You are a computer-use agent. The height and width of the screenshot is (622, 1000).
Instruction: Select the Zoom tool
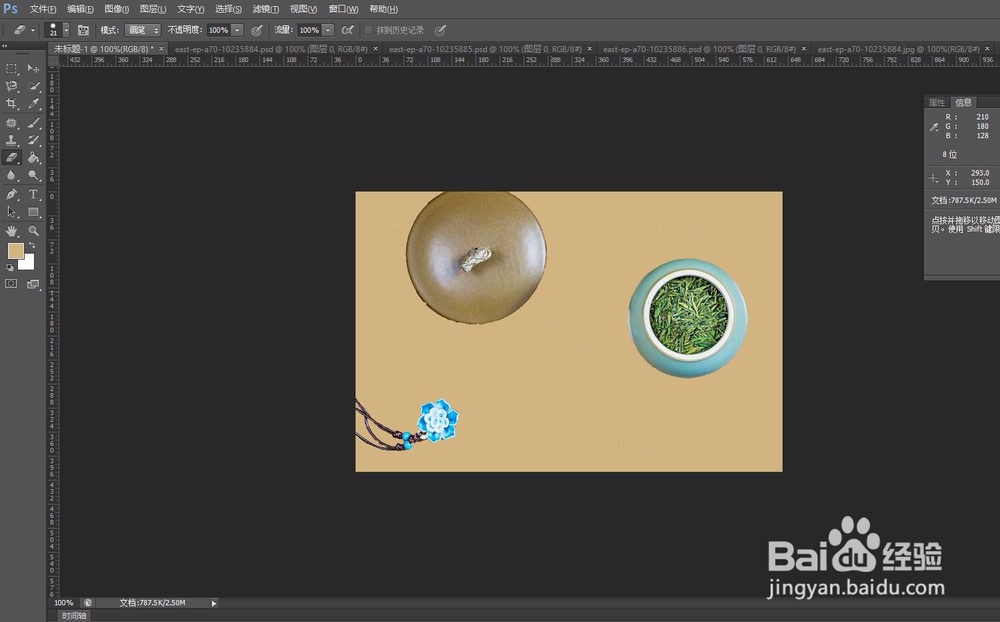pos(33,231)
